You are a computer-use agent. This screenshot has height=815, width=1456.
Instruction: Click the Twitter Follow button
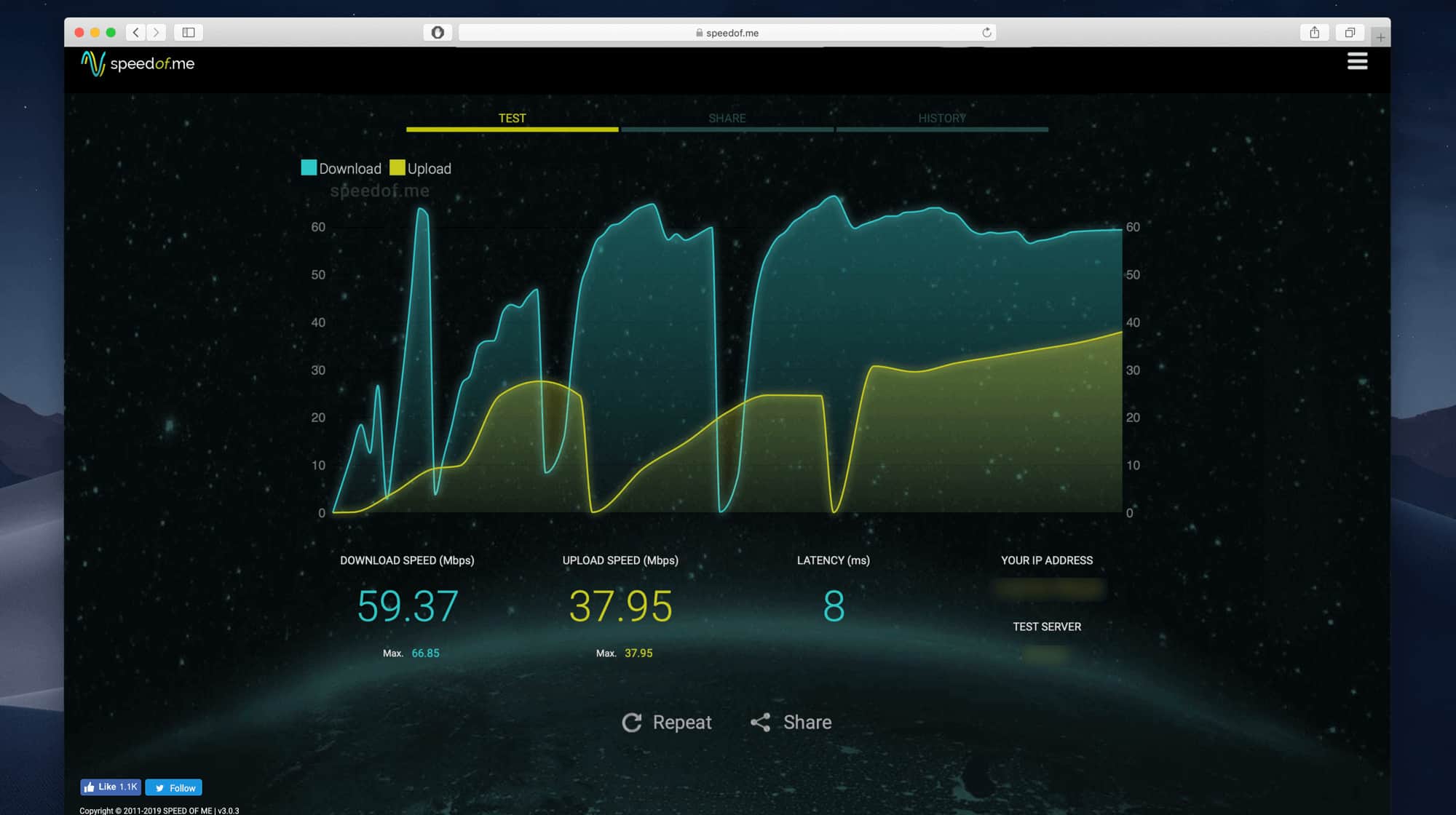(x=174, y=787)
